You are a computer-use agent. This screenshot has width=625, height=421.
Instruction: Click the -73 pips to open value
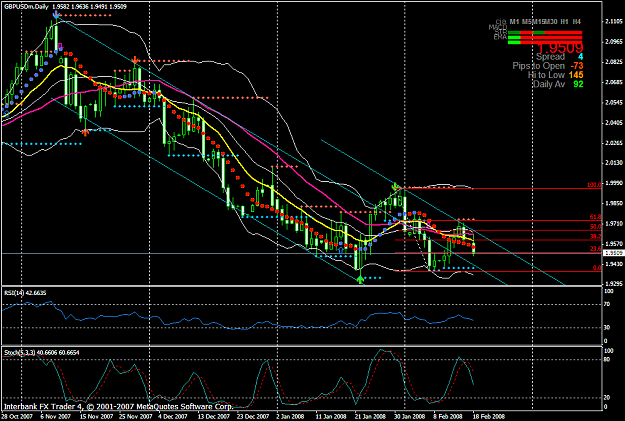point(576,66)
